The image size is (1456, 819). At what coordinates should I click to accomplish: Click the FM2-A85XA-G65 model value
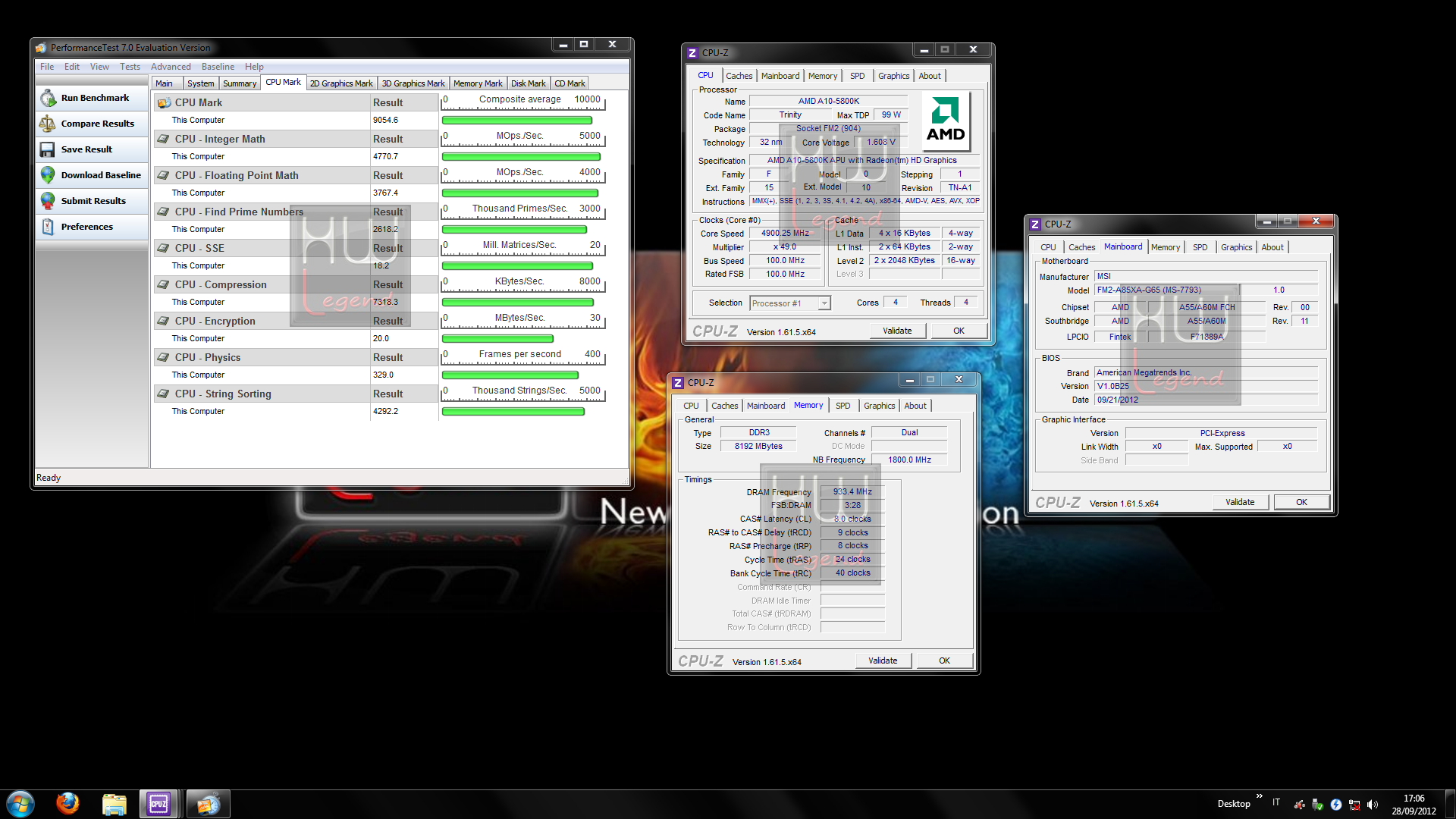point(1167,290)
